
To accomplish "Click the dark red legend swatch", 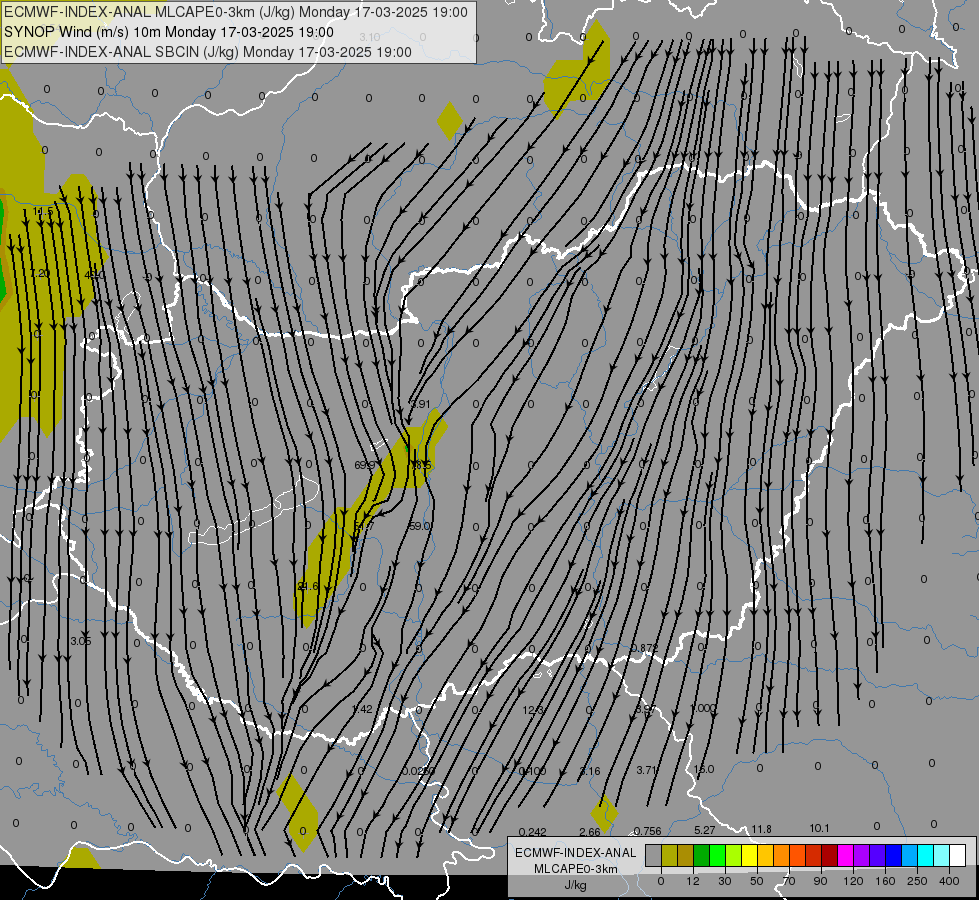I will [x=830, y=855].
